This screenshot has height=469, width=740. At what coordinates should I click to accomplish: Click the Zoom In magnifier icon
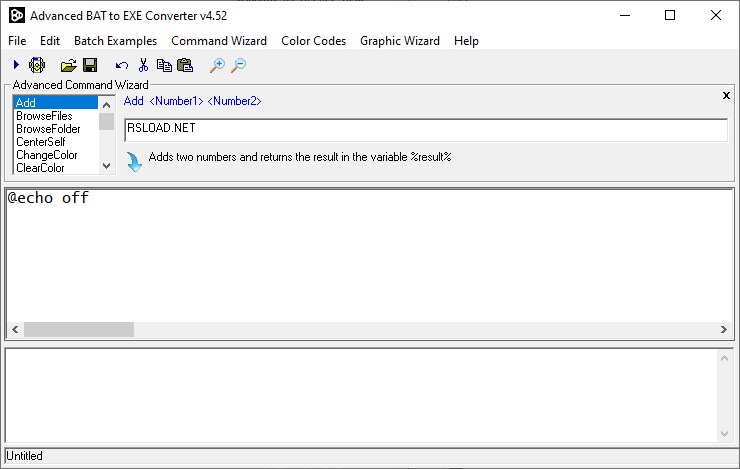pyautogui.click(x=216, y=65)
